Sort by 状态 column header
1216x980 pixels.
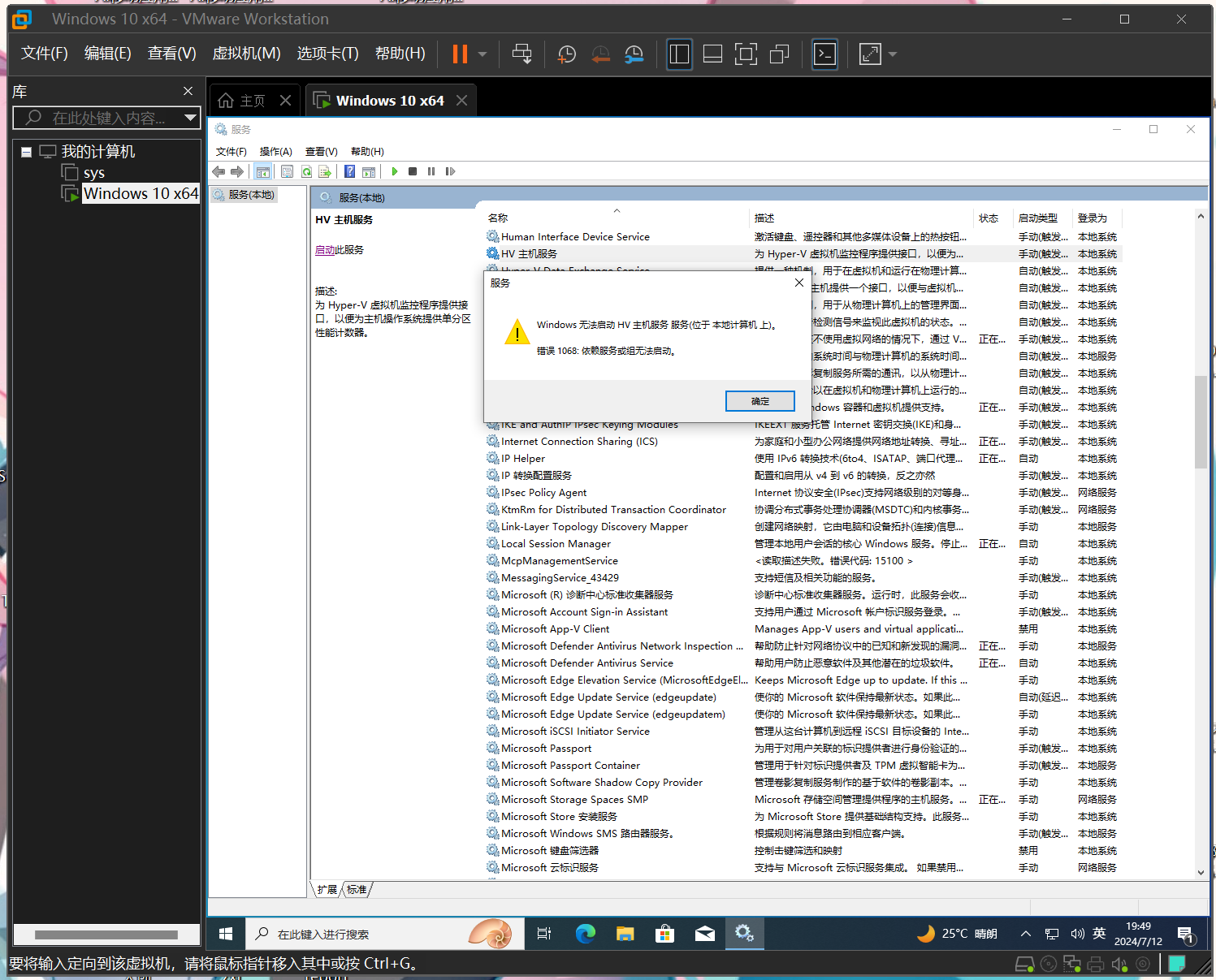tap(993, 218)
